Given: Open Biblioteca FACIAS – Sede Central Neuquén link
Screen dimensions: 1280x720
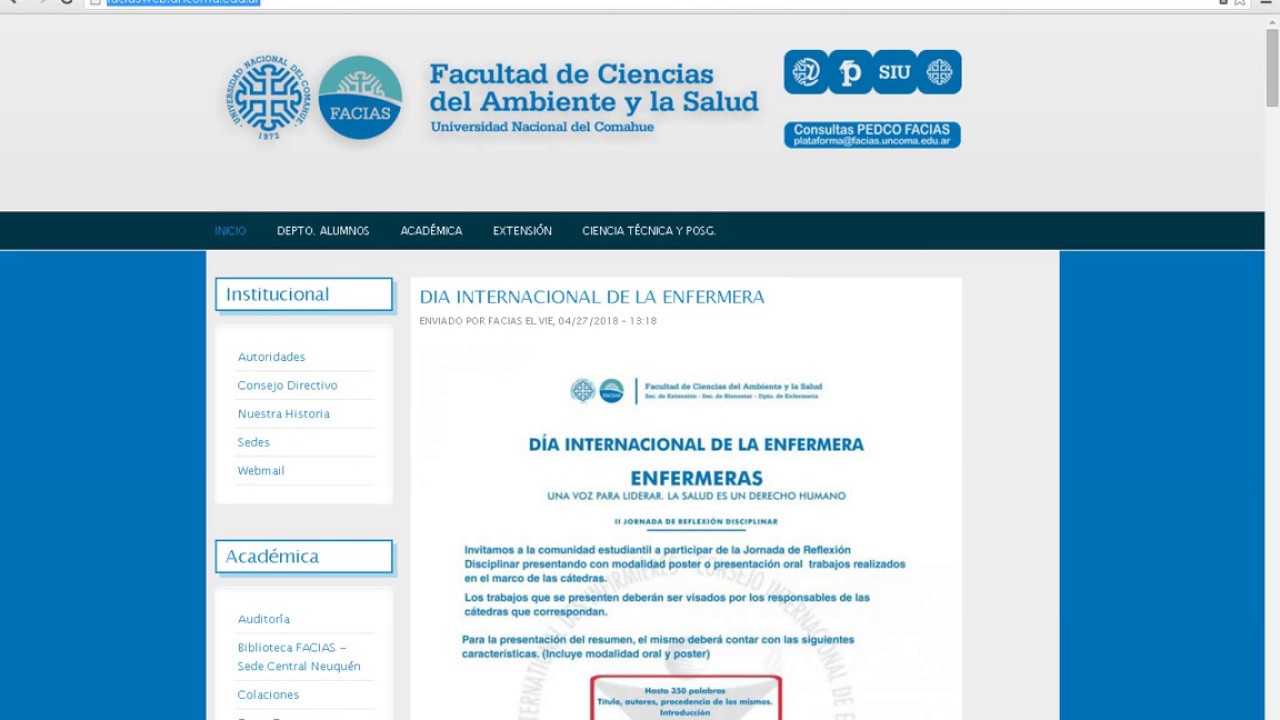Looking at the screenshot, I should point(299,657).
